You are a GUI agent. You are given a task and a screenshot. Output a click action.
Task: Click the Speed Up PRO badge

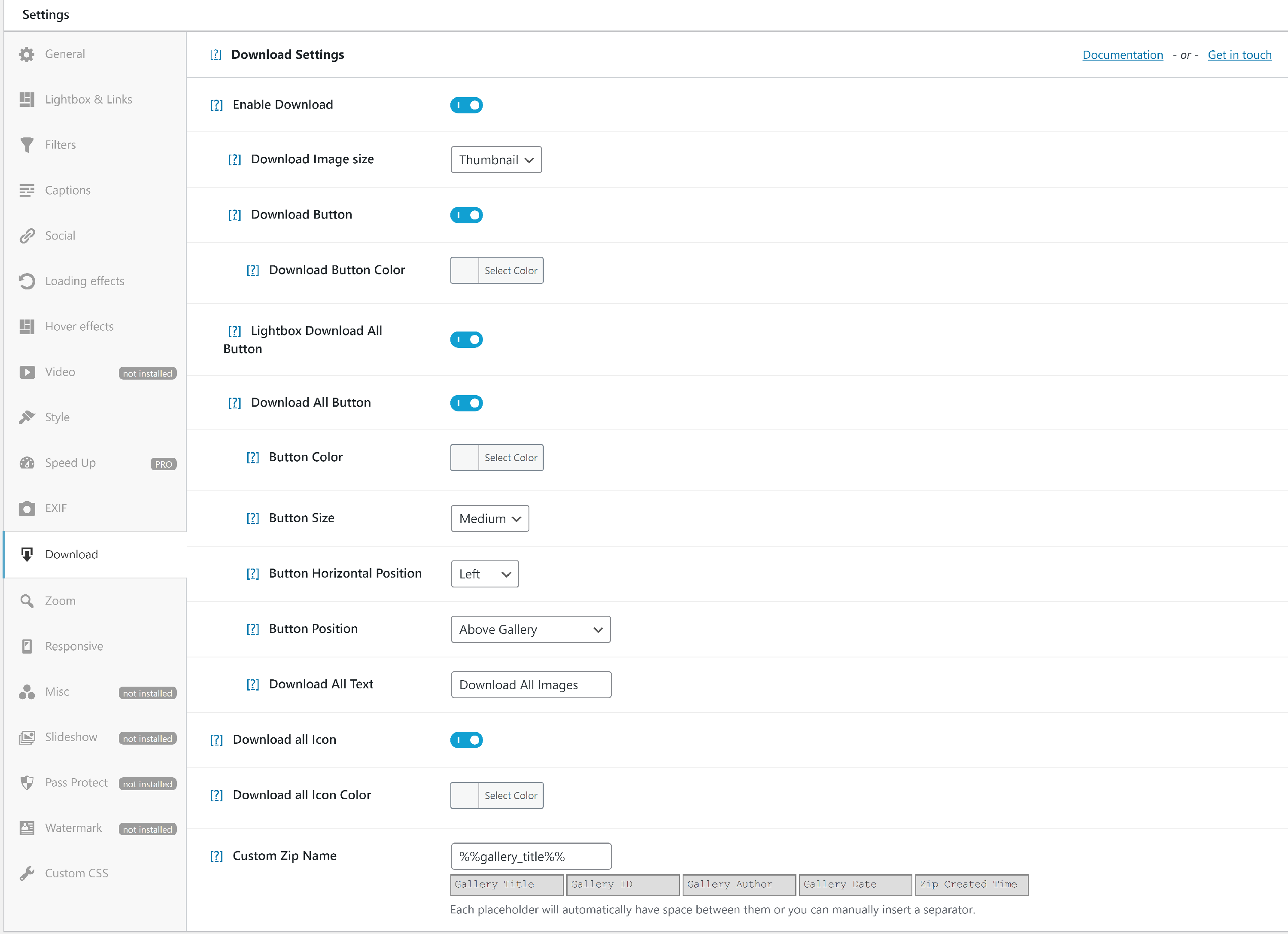tap(164, 464)
